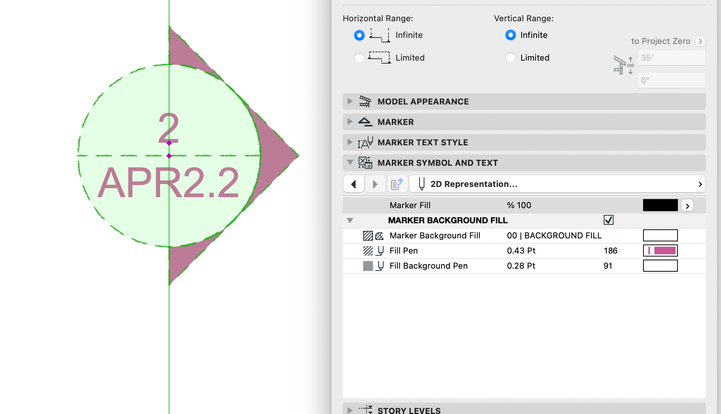Open the Fill Pen pink color swatch
Viewport: 721px width, 414px height.
tap(660, 251)
